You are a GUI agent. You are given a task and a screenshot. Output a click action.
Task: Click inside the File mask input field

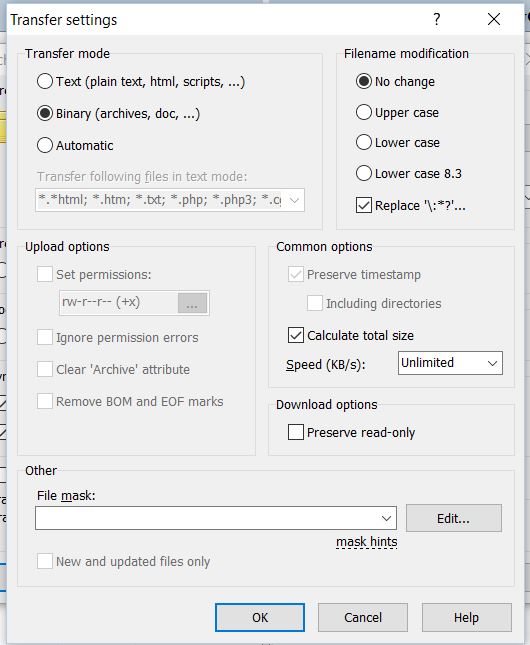(x=207, y=518)
